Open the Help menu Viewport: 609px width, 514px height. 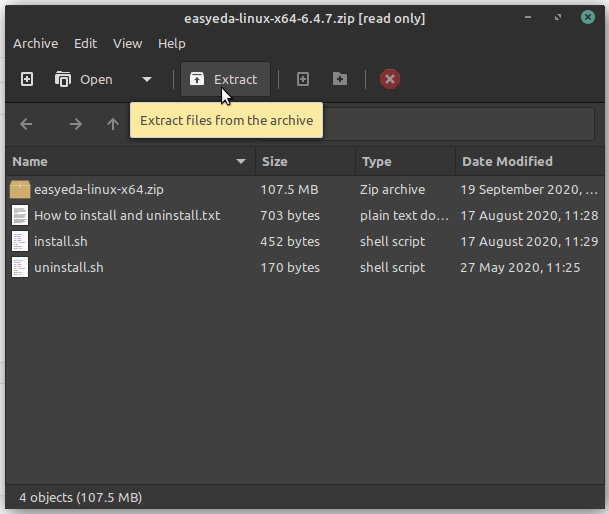coord(172,44)
